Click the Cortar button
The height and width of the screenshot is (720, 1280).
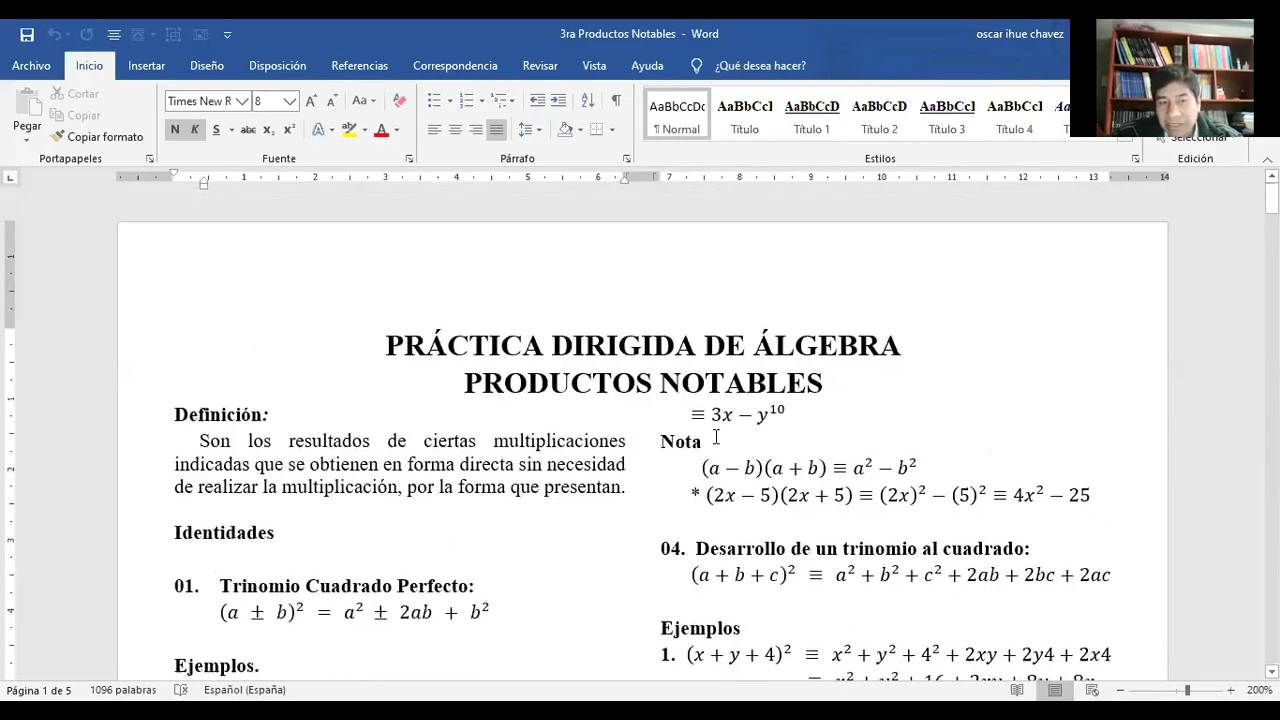(75, 94)
